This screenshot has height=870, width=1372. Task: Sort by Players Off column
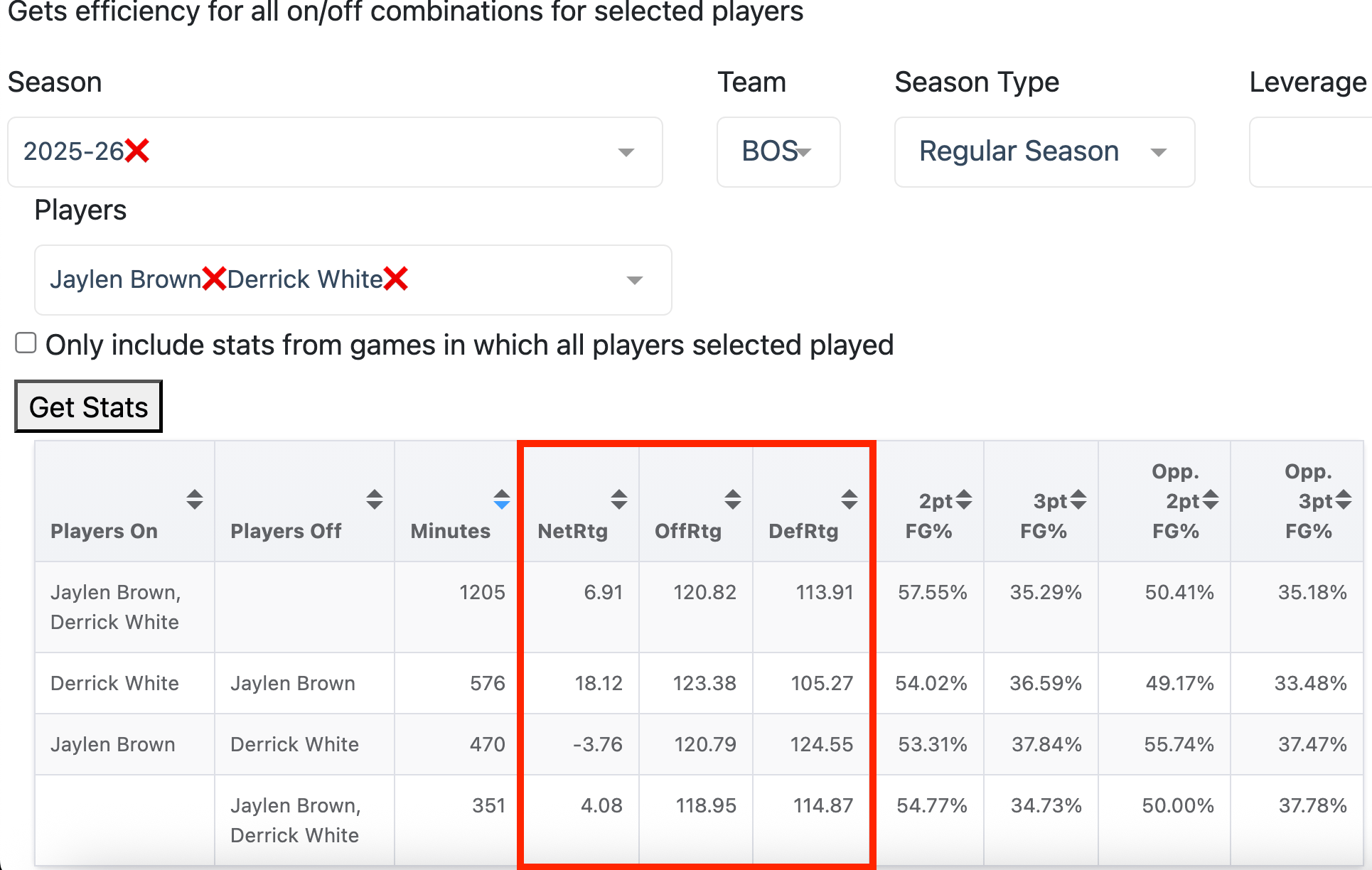click(x=375, y=500)
